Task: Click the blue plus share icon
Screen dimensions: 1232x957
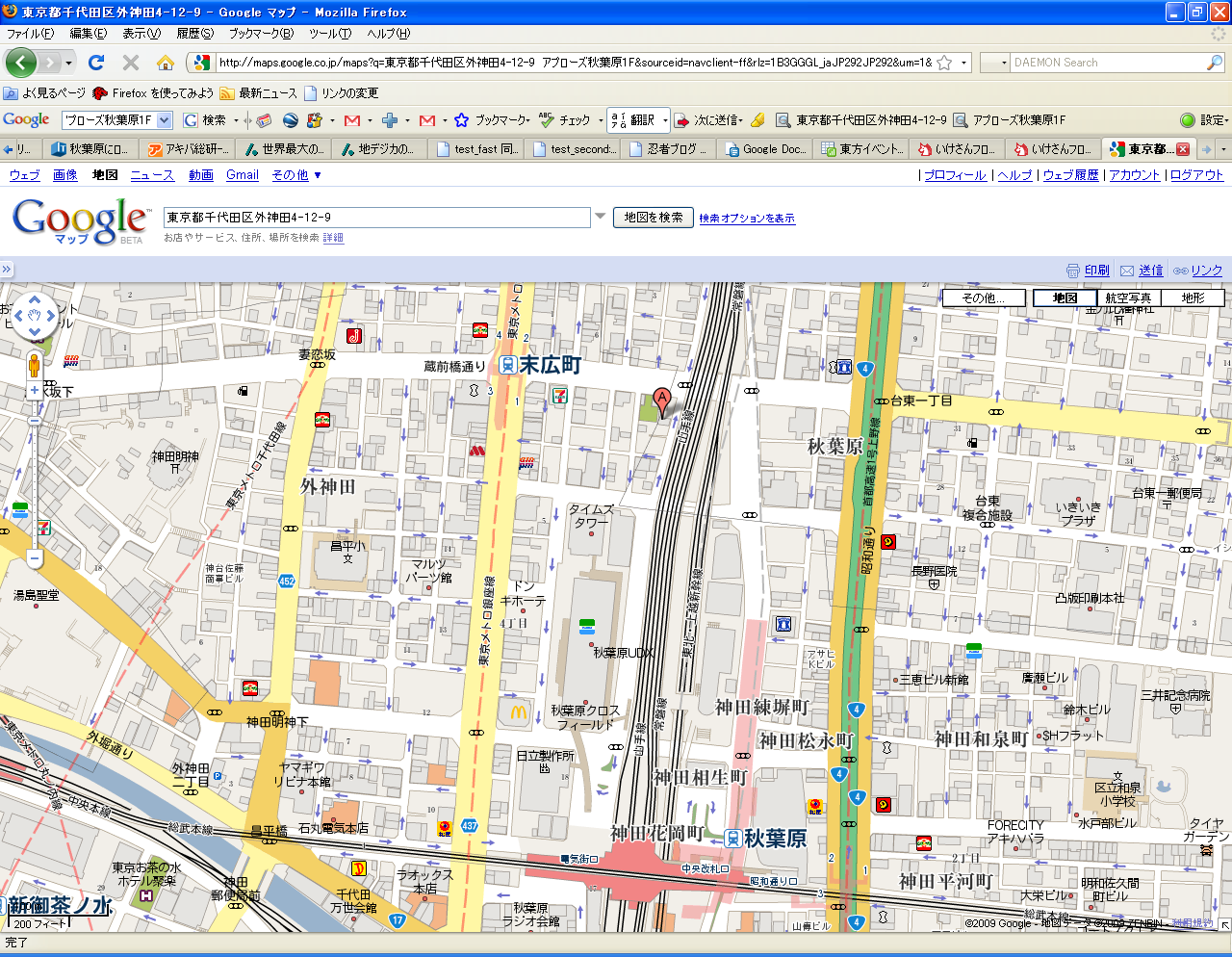Action: point(390,120)
